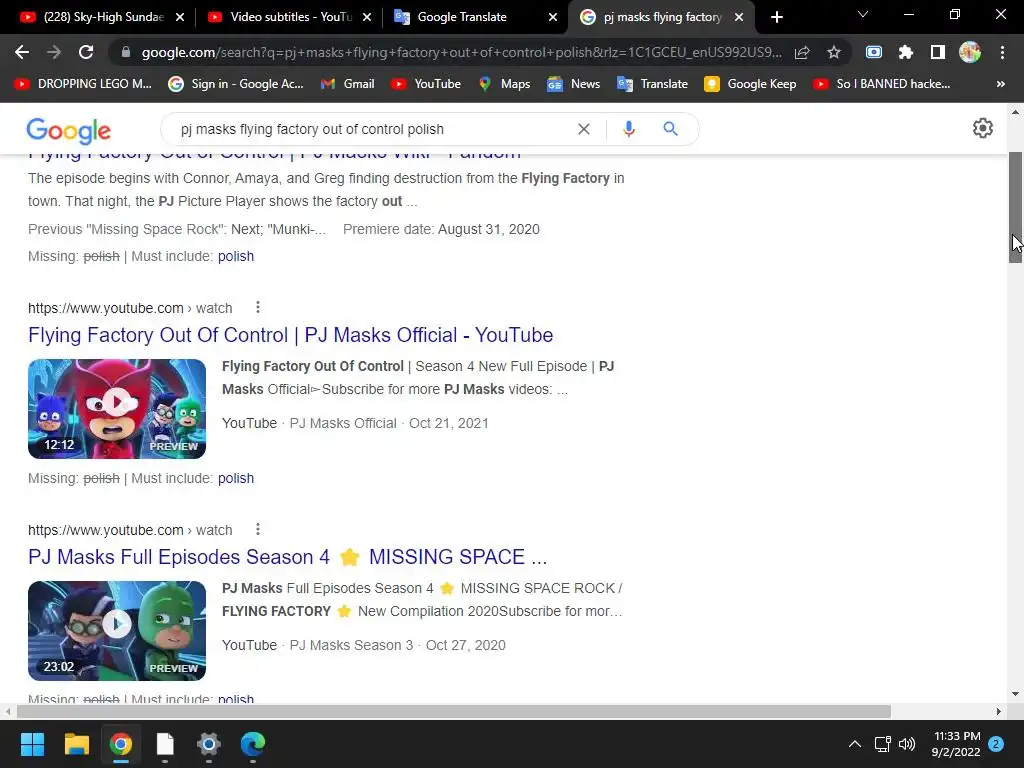Submit search with the magnifying glass
The height and width of the screenshot is (768, 1024).
[x=671, y=129]
